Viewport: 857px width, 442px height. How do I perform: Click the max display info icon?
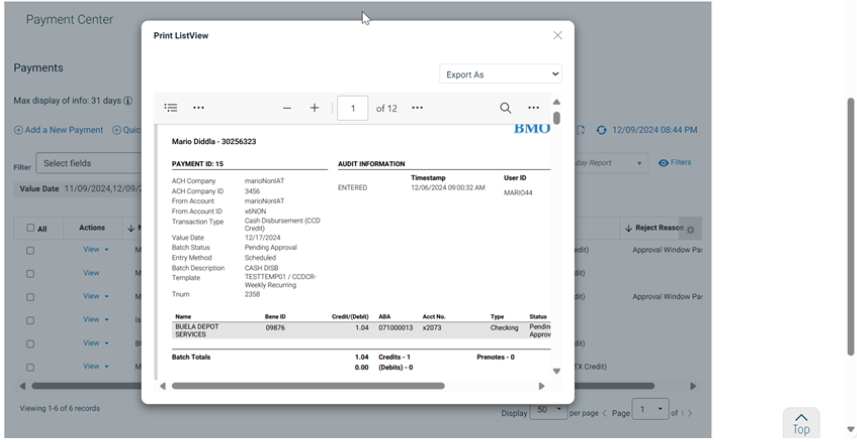(128, 101)
